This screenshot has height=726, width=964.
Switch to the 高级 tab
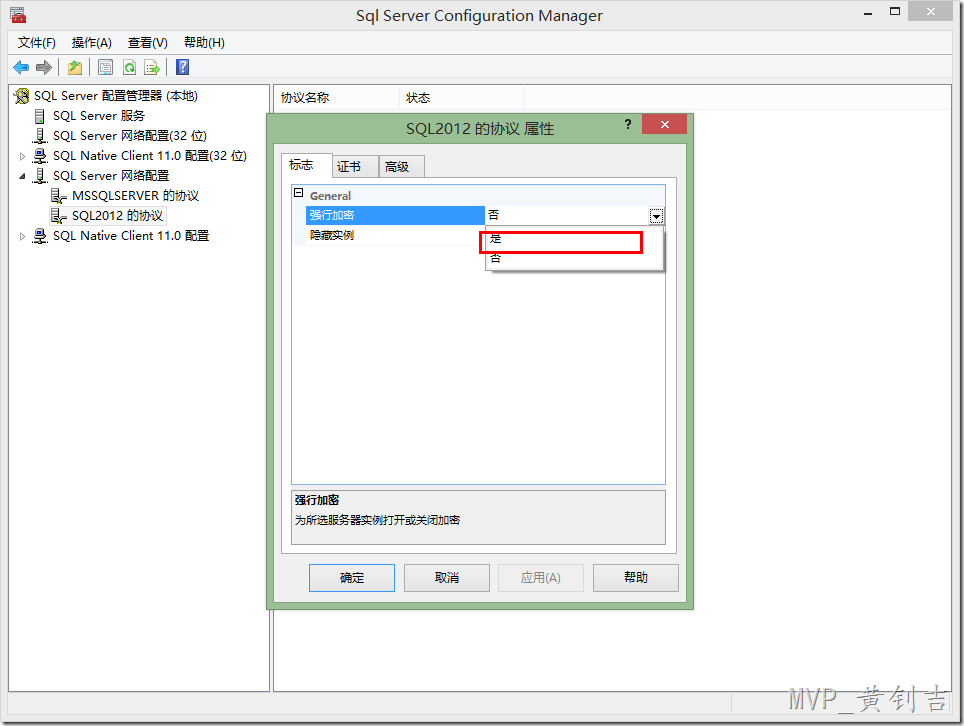point(401,167)
